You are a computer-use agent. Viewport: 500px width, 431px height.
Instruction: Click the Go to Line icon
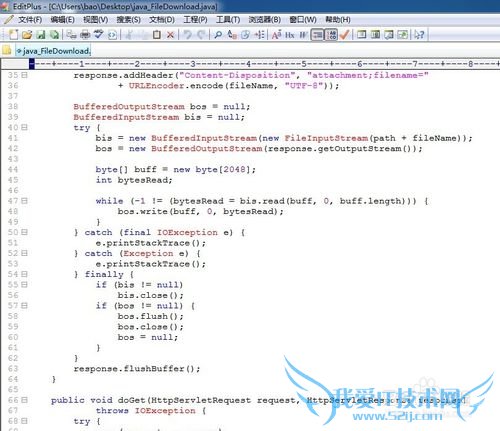point(259,35)
